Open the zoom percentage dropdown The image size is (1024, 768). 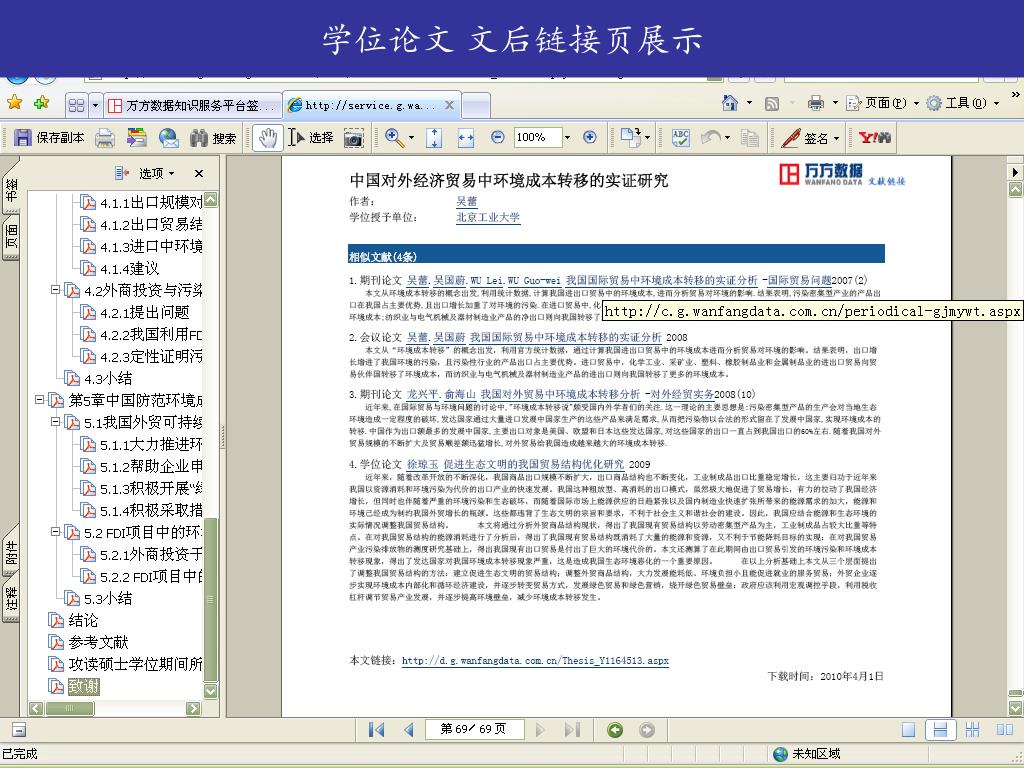coord(567,137)
